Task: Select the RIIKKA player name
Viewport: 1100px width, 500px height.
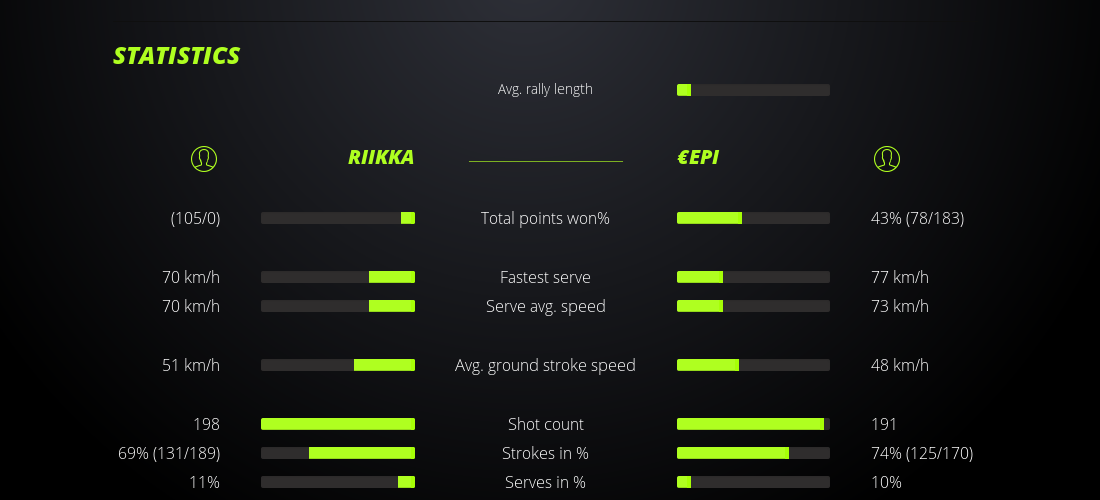Action: [x=381, y=158]
